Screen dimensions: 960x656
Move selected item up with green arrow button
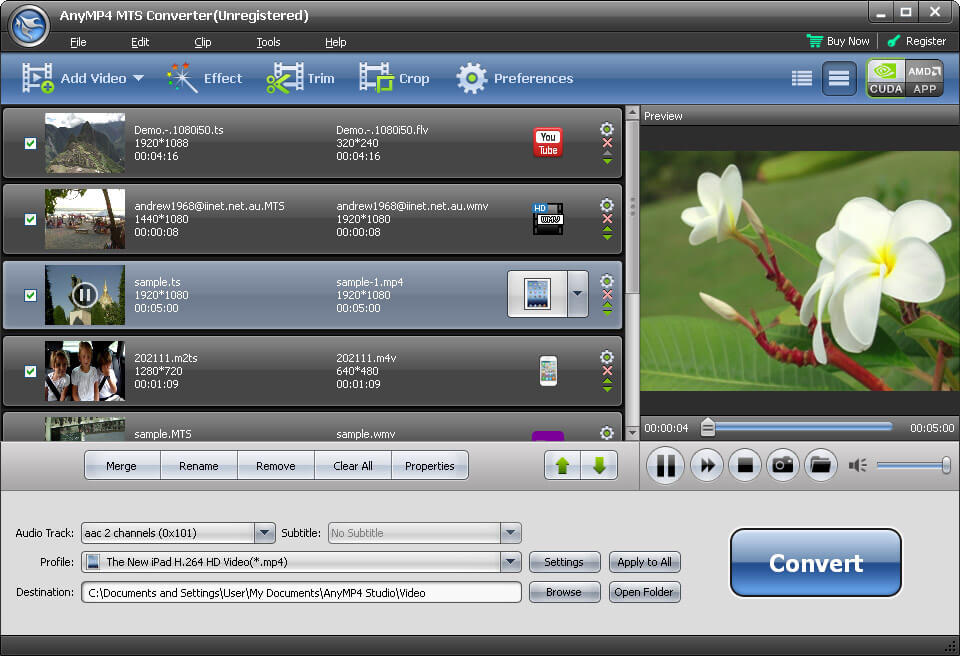click(x=563, y=466)
